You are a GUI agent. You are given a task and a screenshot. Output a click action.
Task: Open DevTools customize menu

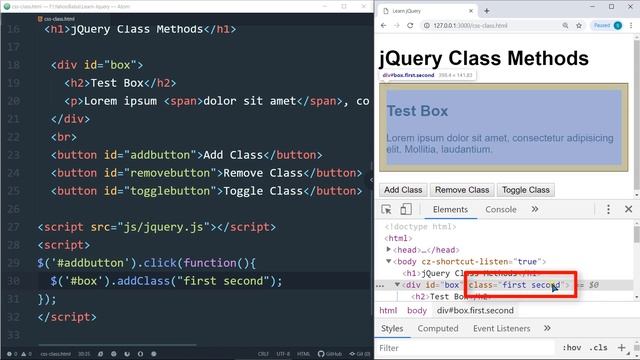608,209
